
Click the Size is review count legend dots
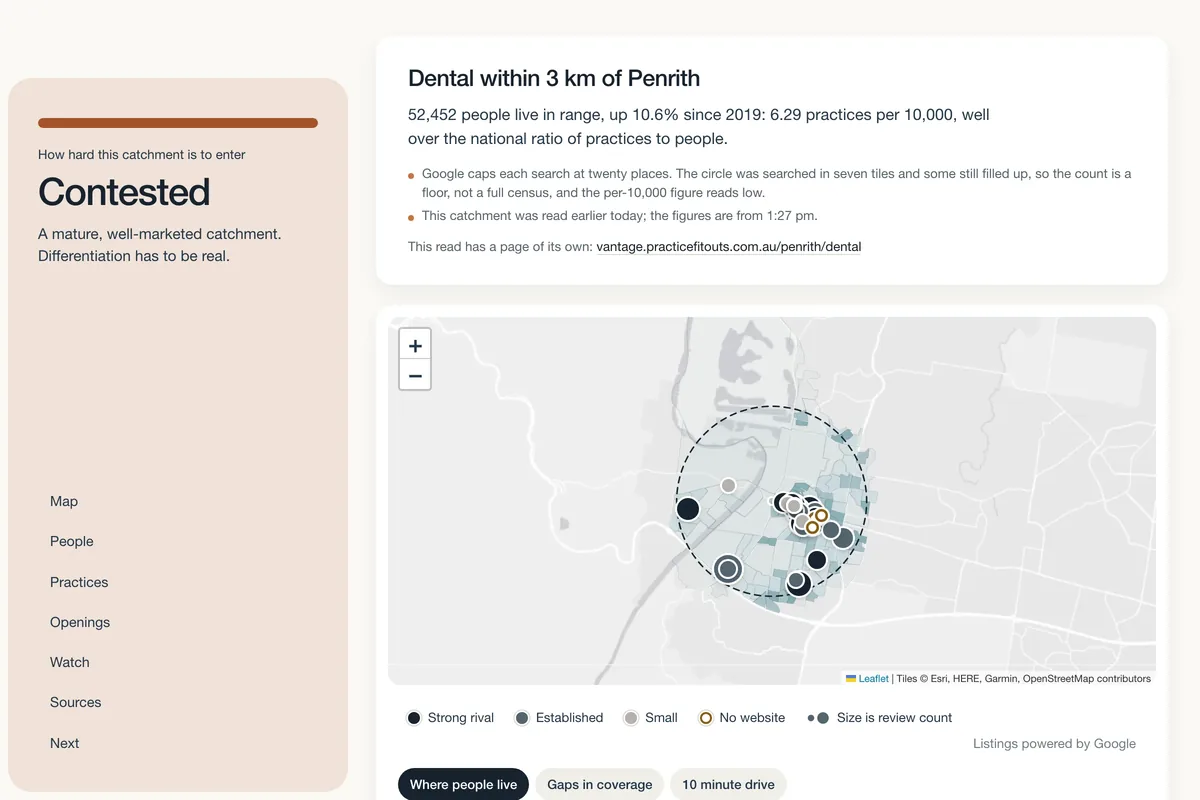click(819, 718)
